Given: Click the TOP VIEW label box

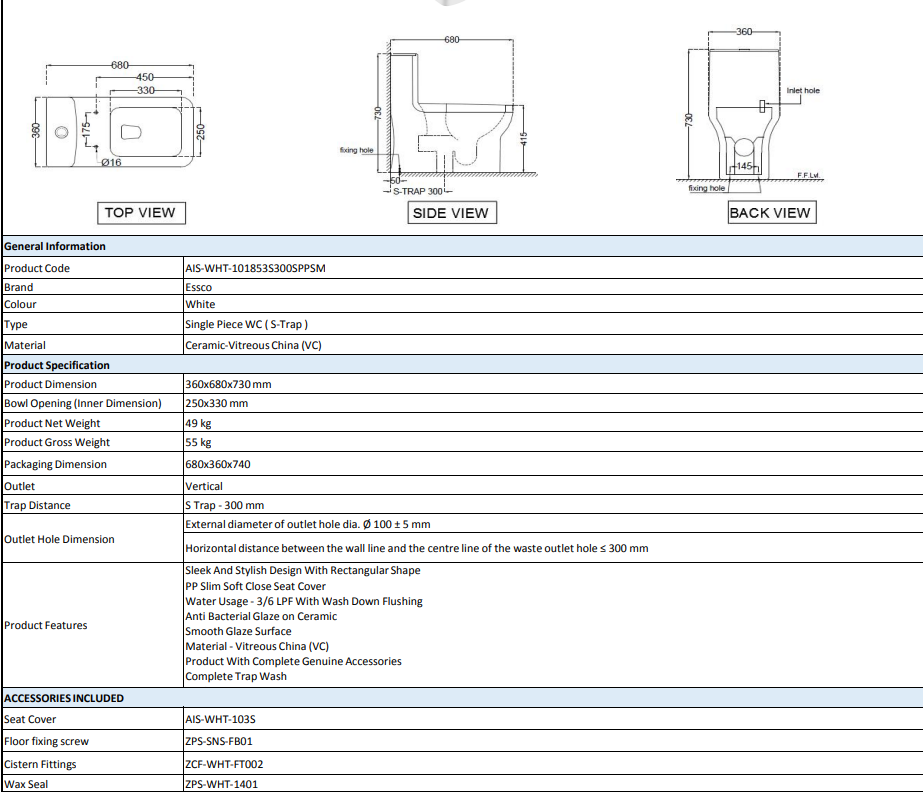Looking at the screenshot, I should 141,213.
